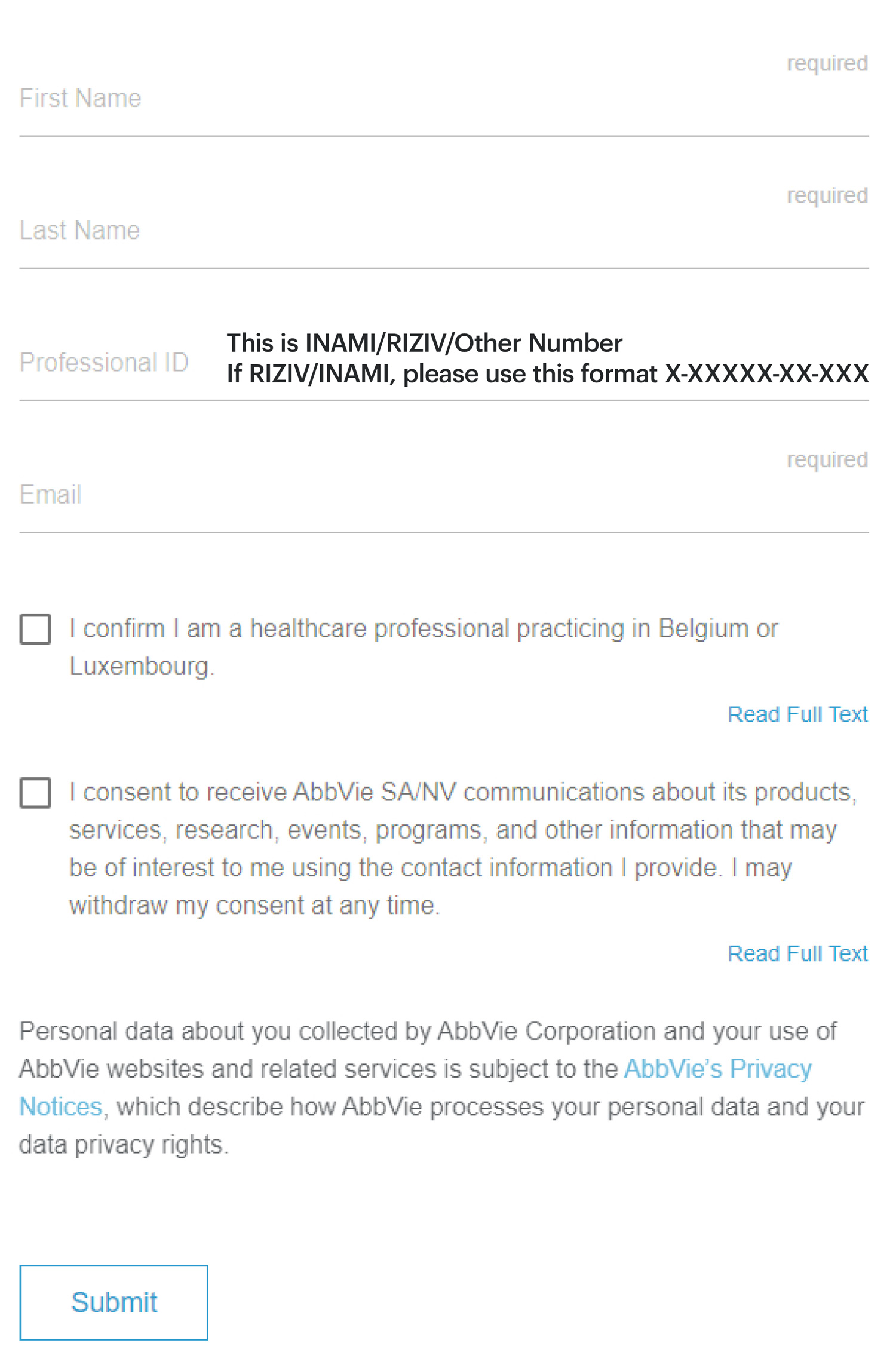
Task: Click the 'required' tag above Email
Action: click(x=827, y=459)
